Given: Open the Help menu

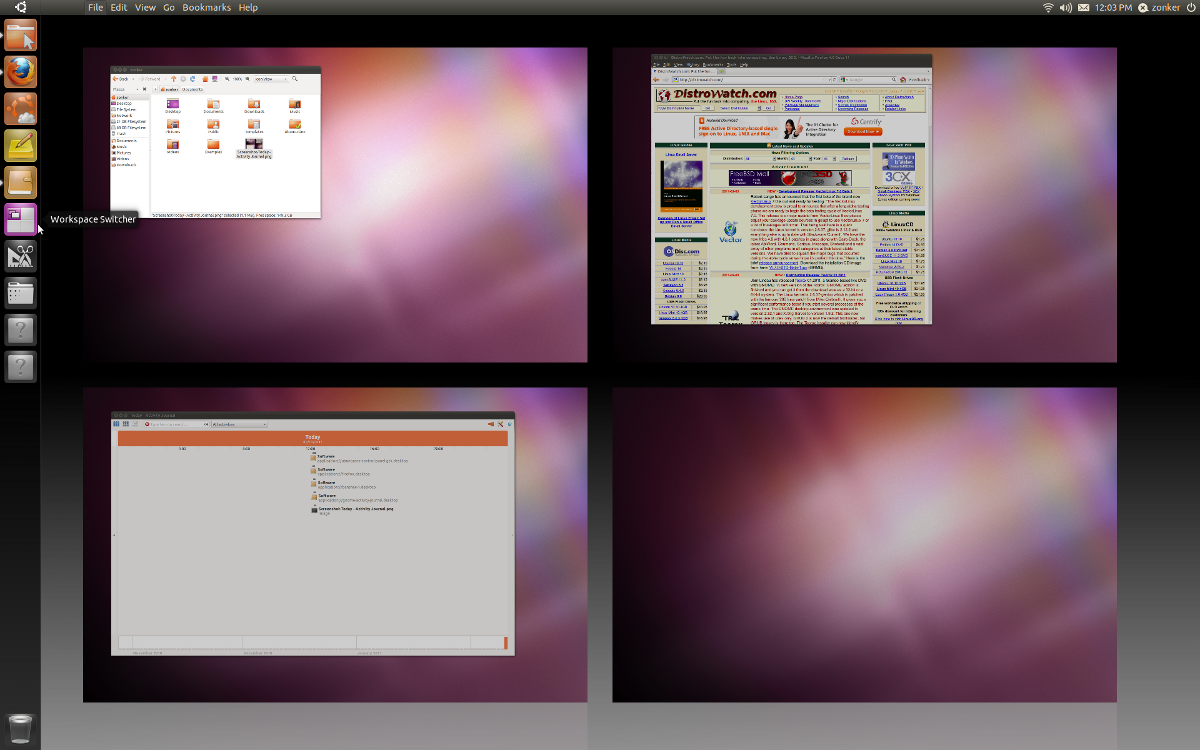Looking at the screenshot, I should pos(248,7).
